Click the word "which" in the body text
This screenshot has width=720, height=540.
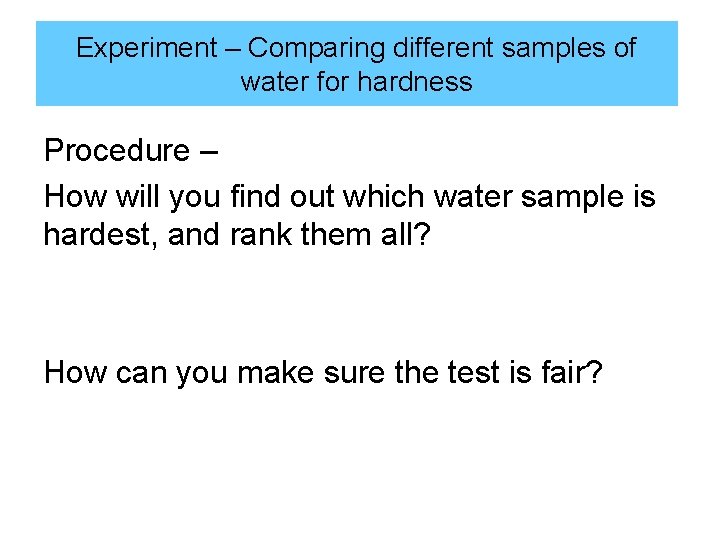(384, 196)
